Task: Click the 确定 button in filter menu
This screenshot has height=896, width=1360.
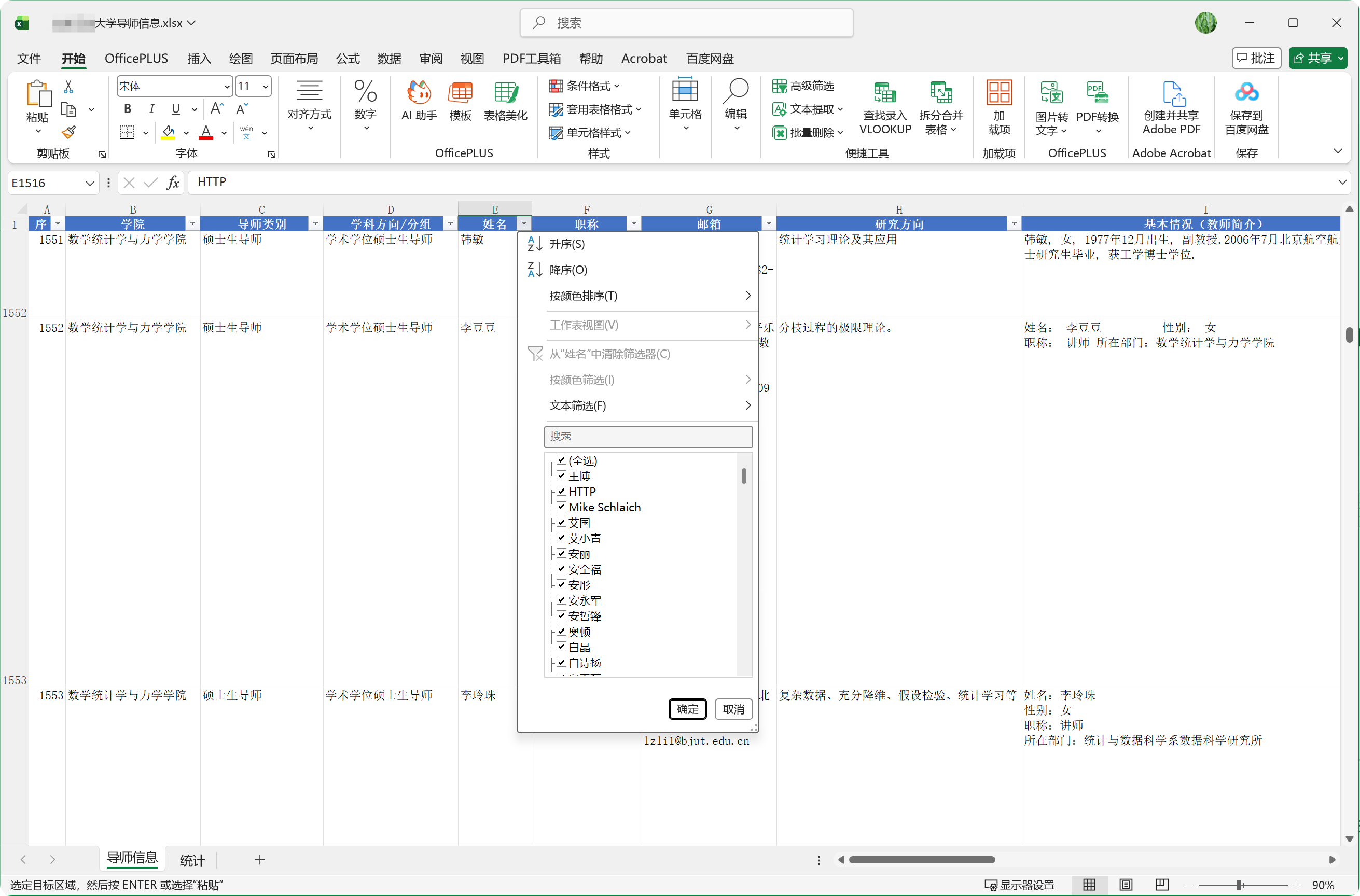Action: tap(687, 709)
